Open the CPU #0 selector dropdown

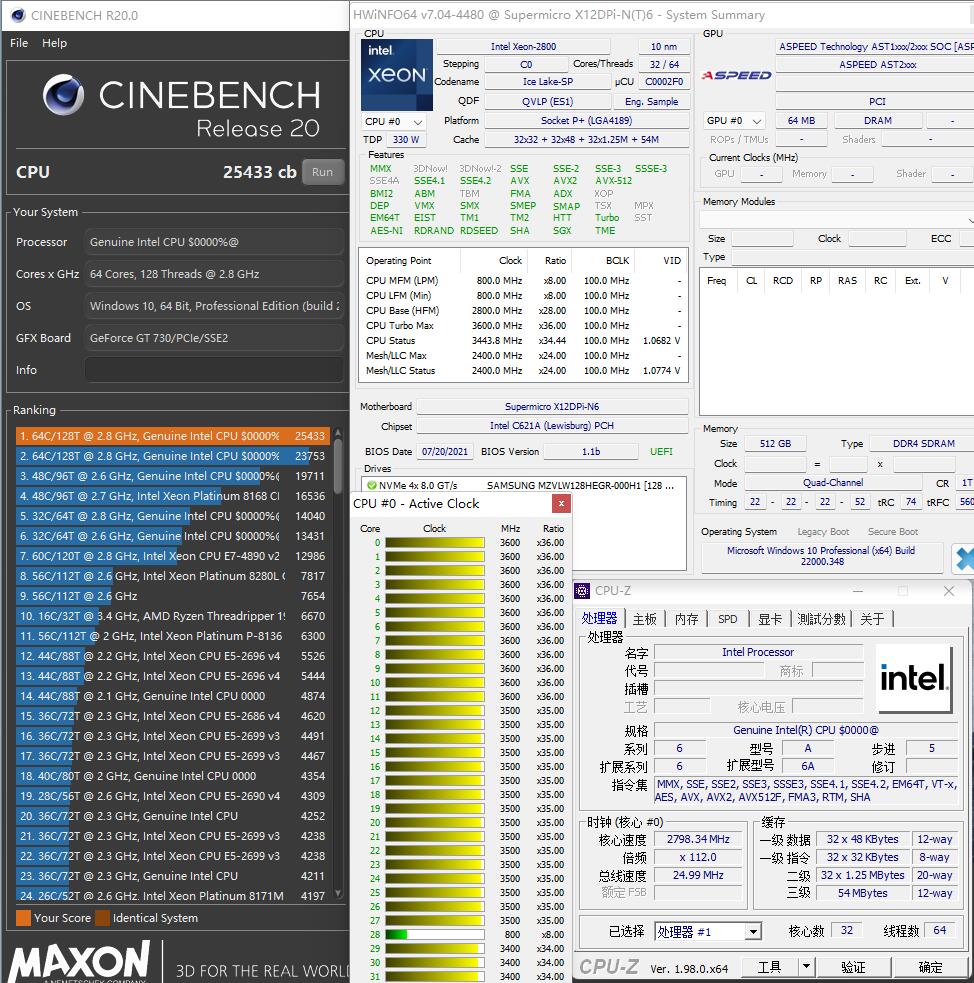pos(394,122)
